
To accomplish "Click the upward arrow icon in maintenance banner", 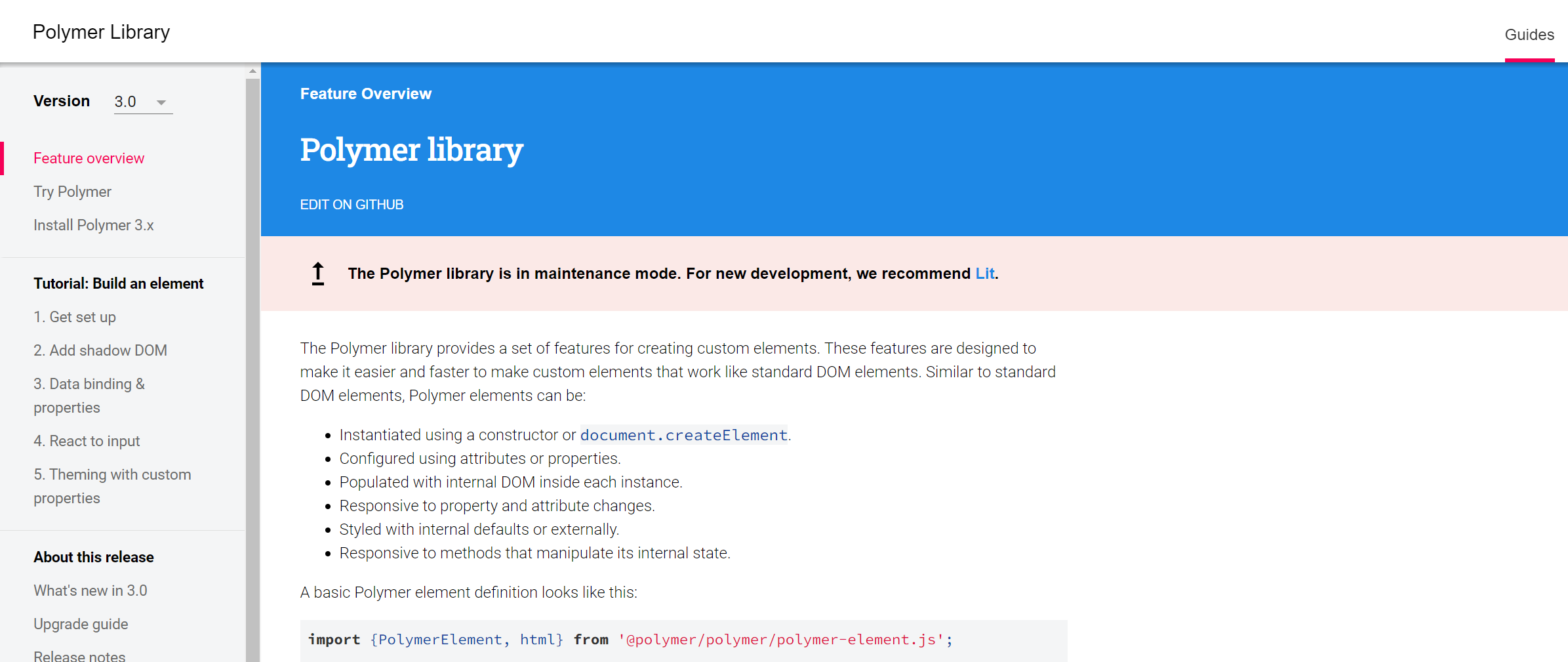I will coord(318,274).
